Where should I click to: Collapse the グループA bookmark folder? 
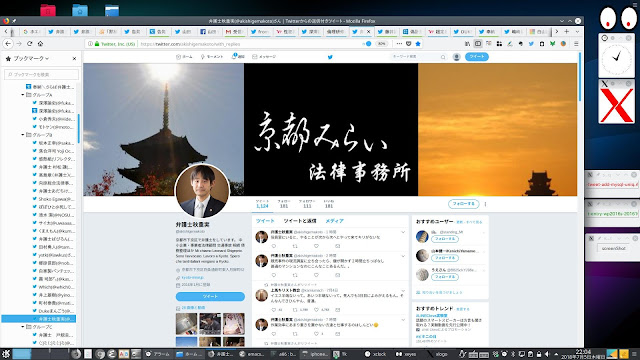point(23,95)
